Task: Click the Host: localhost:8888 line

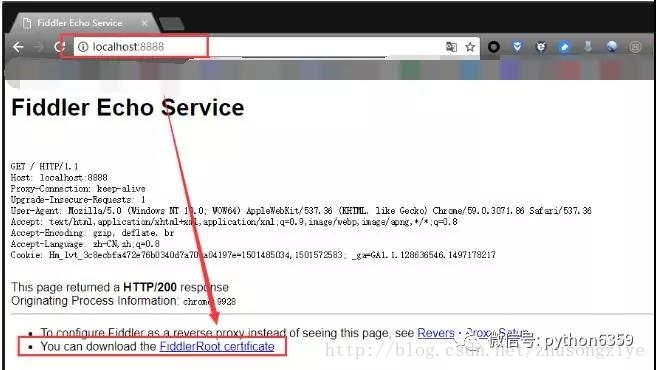Action: pos(59,177)
